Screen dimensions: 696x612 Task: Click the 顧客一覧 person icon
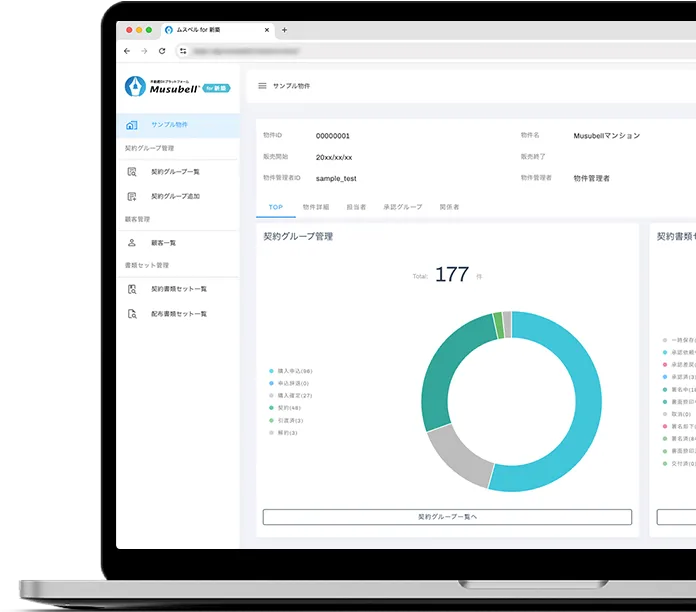coord(132,243)
